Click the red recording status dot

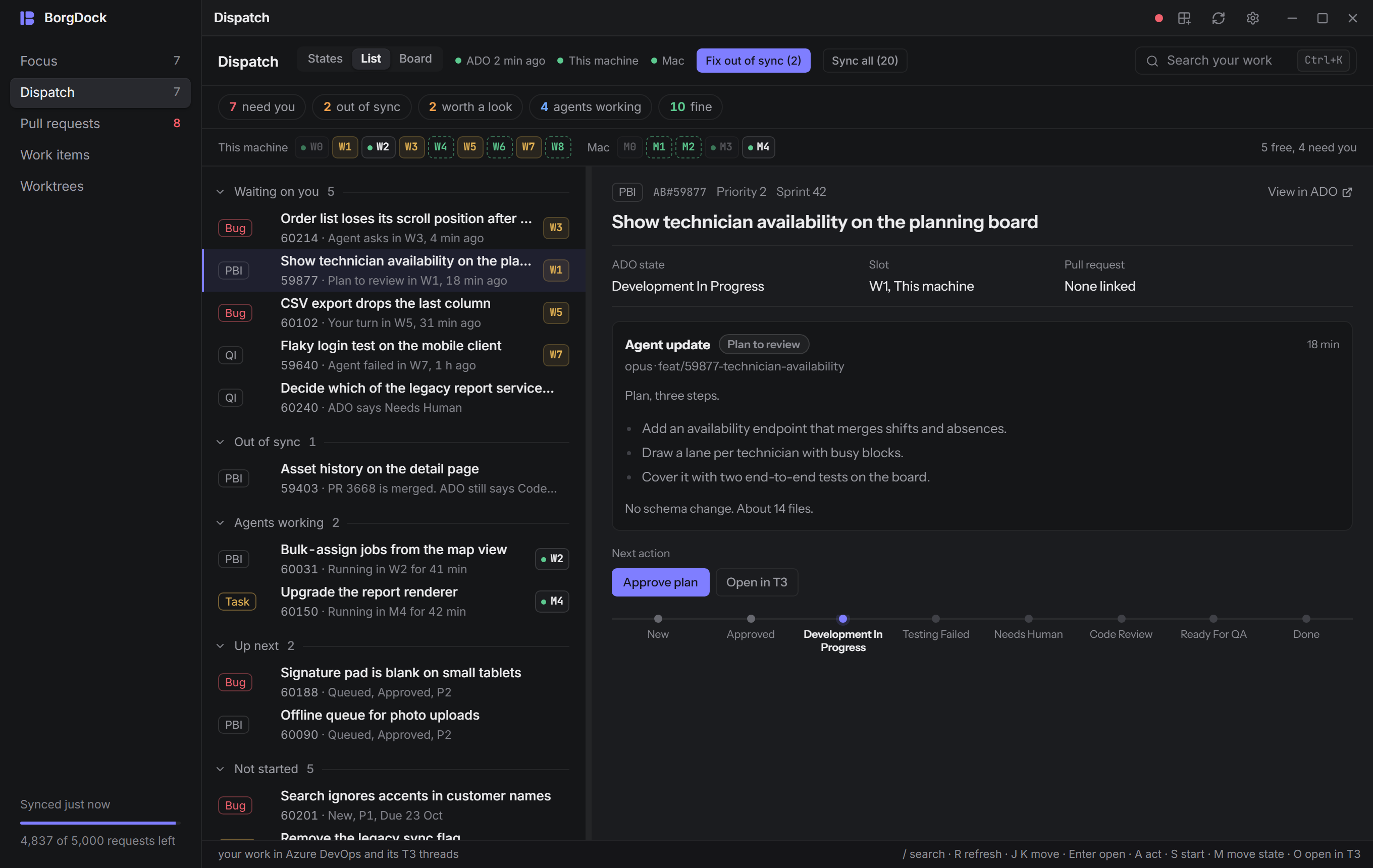coord(1158,18)
